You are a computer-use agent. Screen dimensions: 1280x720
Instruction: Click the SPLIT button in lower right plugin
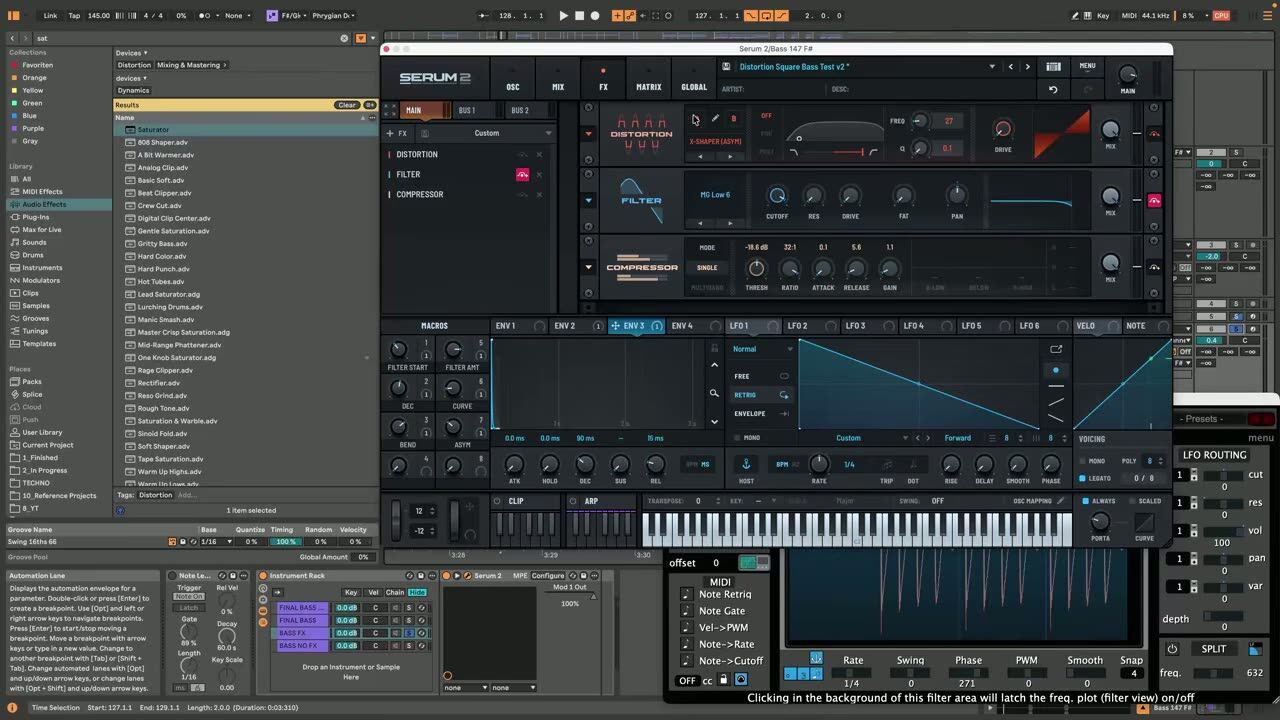pyautogui.click(x=1214, y=649)
